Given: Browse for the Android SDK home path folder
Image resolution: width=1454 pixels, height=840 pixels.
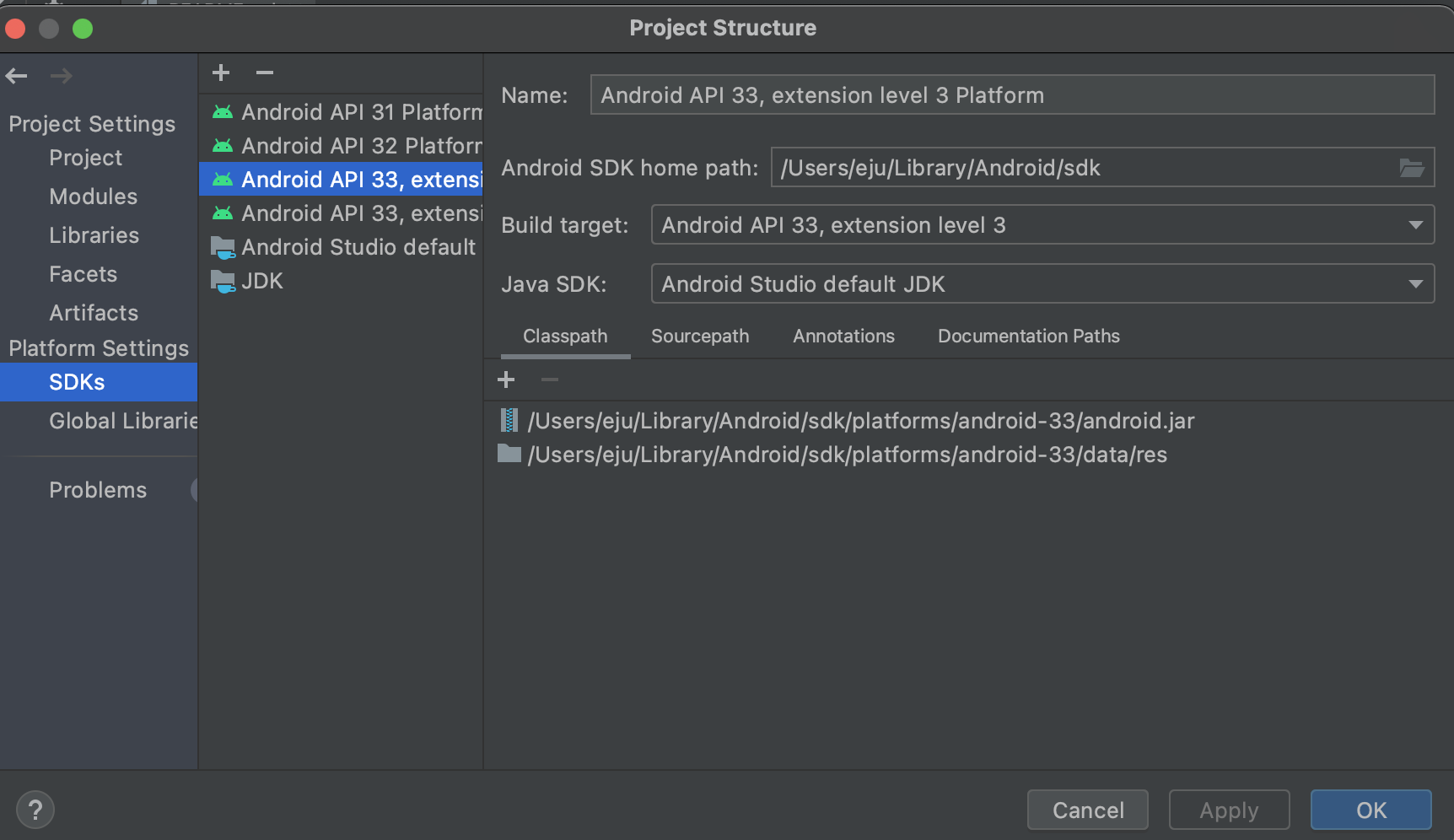Looking at the screenshot, I should (x=1412, y=168).
